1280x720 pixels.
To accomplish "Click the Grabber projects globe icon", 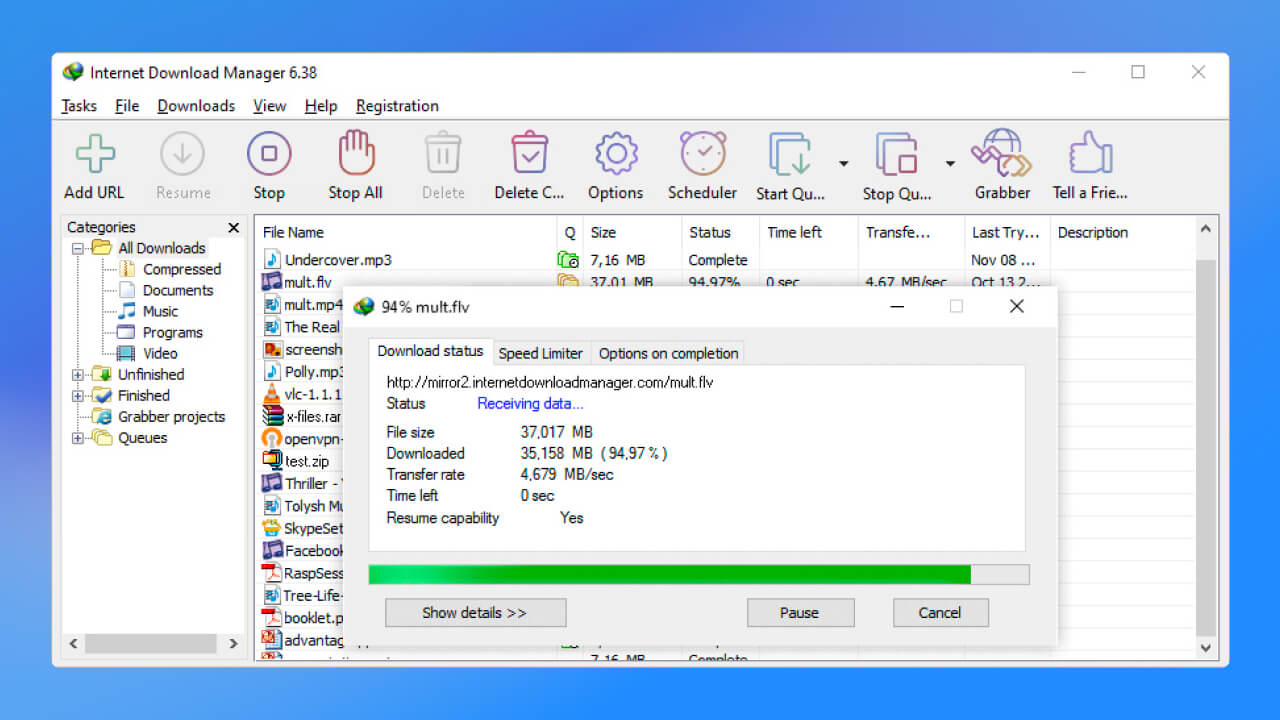I will pyautogui.click(x=101, y=417).
